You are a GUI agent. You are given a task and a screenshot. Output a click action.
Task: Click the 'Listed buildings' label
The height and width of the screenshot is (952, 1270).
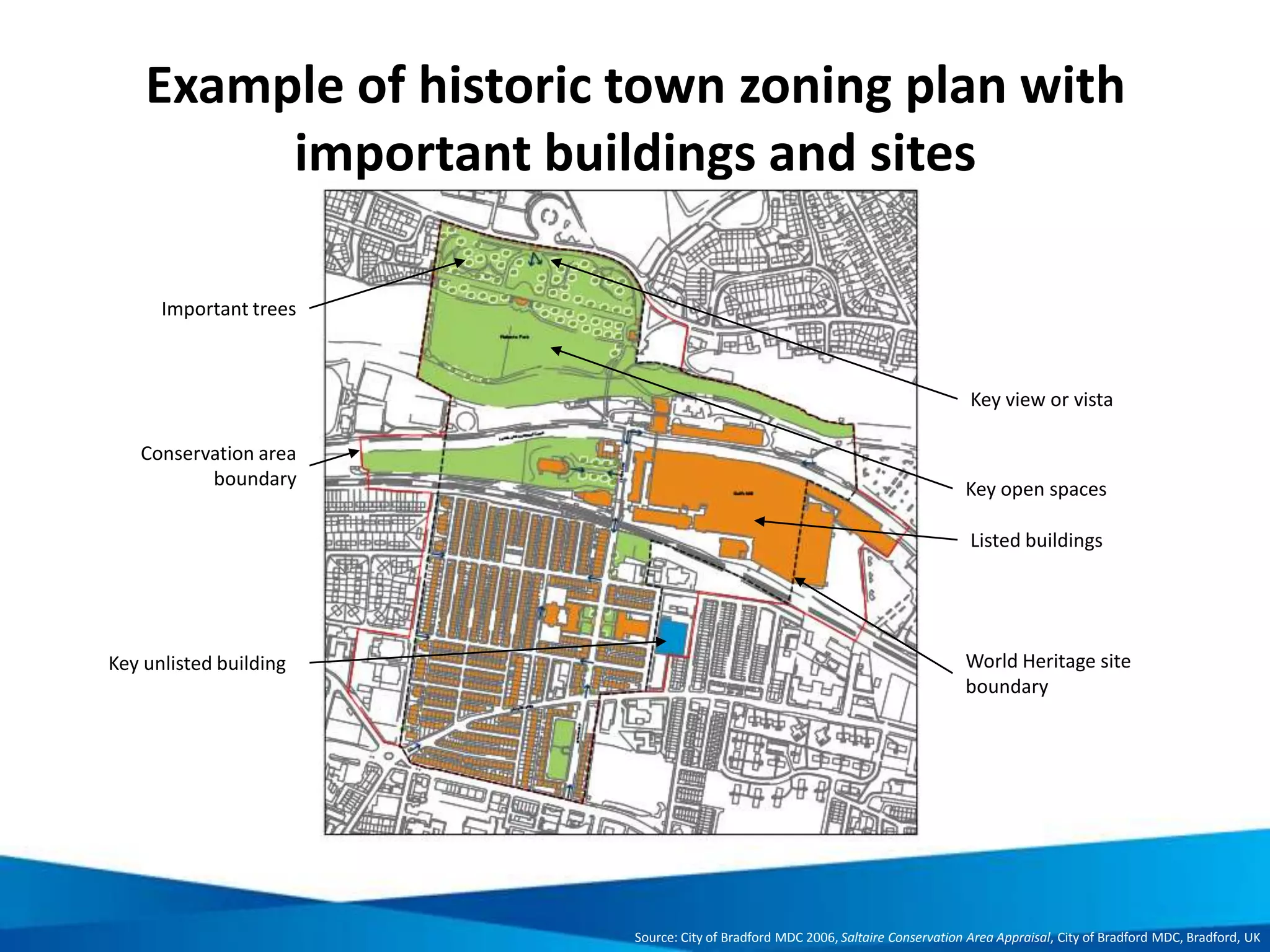click(x=1036, y=540)
